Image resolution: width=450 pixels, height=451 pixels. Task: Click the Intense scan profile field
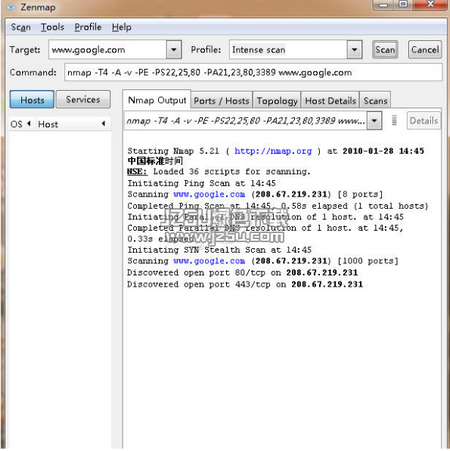pos(288,50)
